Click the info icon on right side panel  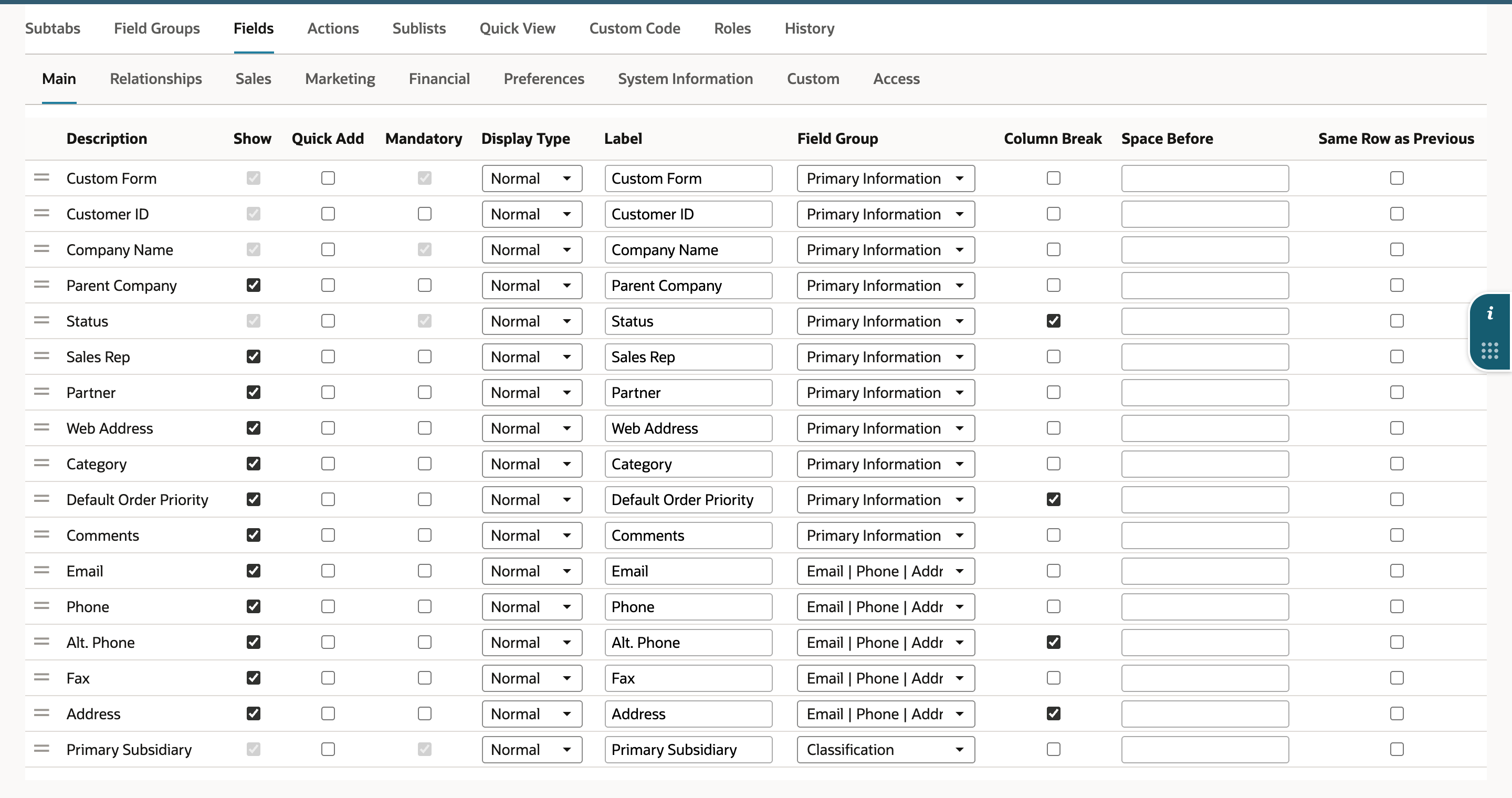[x=1490, y=313]
